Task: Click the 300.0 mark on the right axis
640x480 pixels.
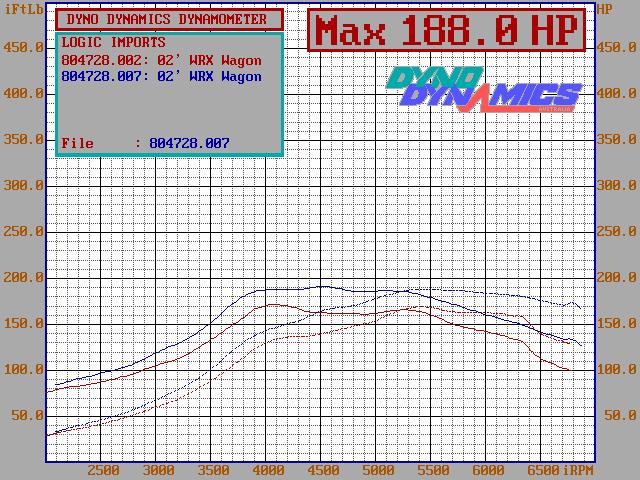Action: pos(616,185)
